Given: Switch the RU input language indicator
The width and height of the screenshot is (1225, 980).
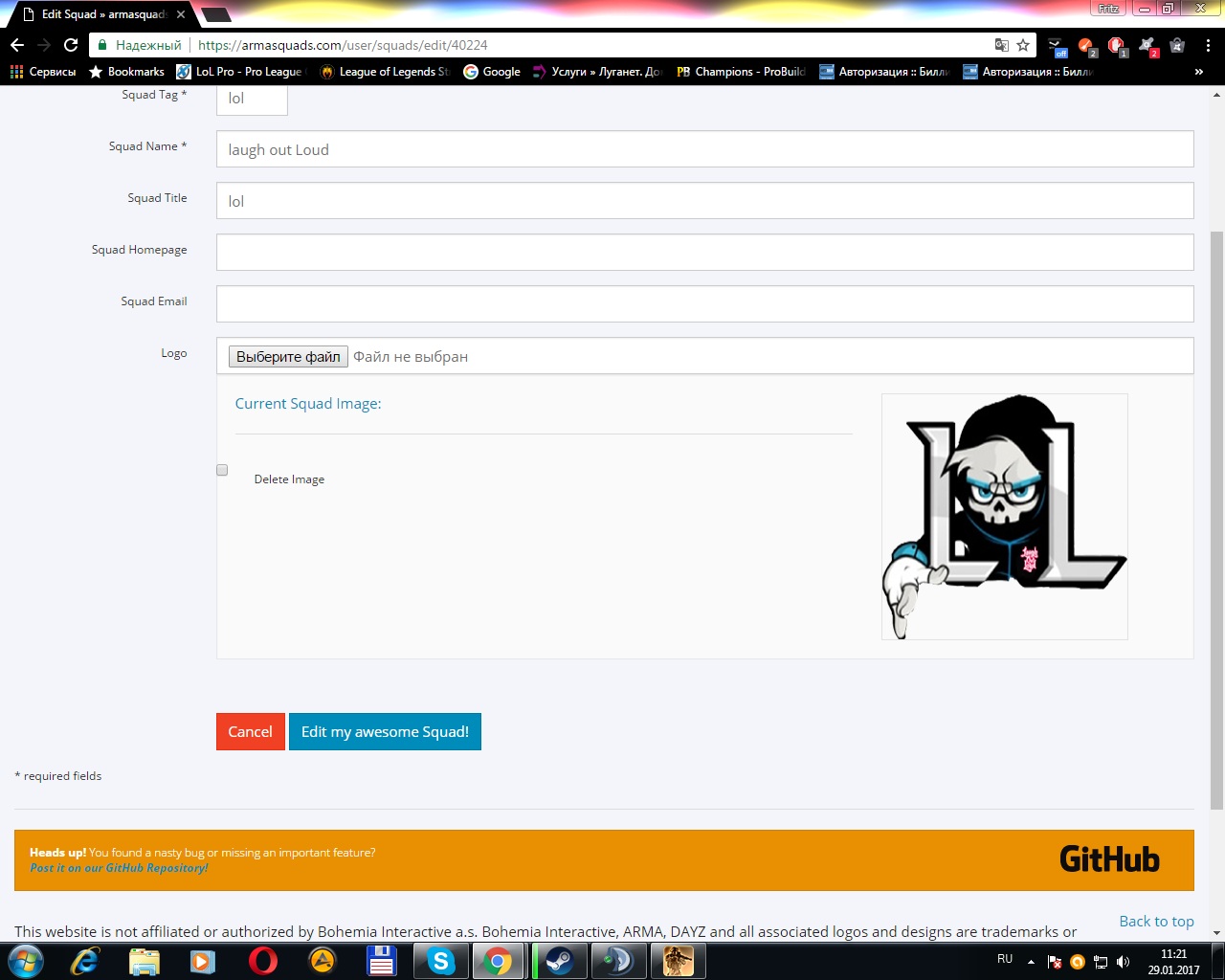Looking at the screenshot, I should pyautogui.click(x=1005, y=959).
